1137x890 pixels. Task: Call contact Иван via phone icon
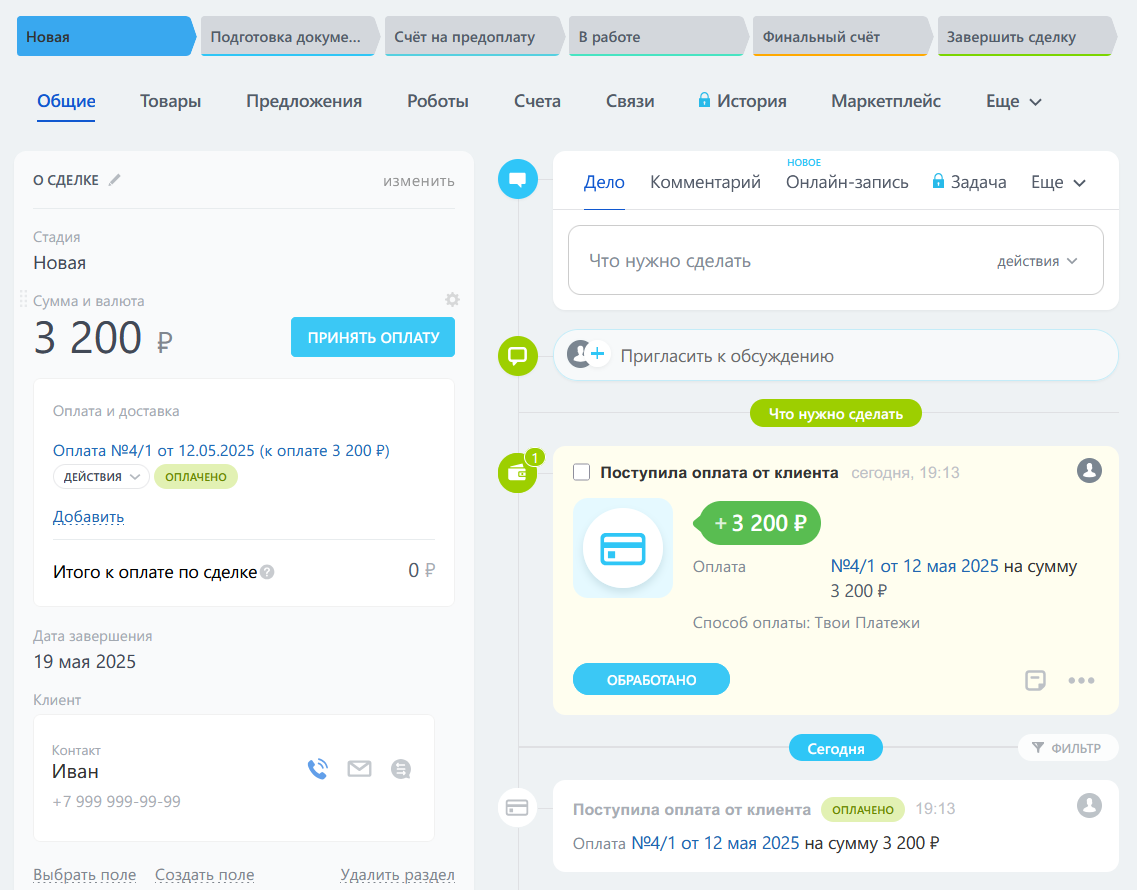[x=318, y=769]
